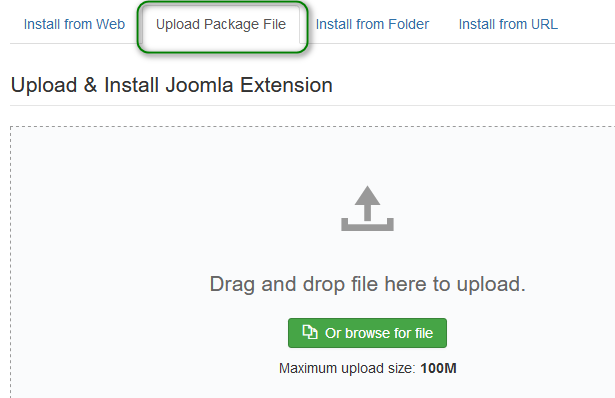
Task: Click the word Web in first tab
Action: coord(111,24)
